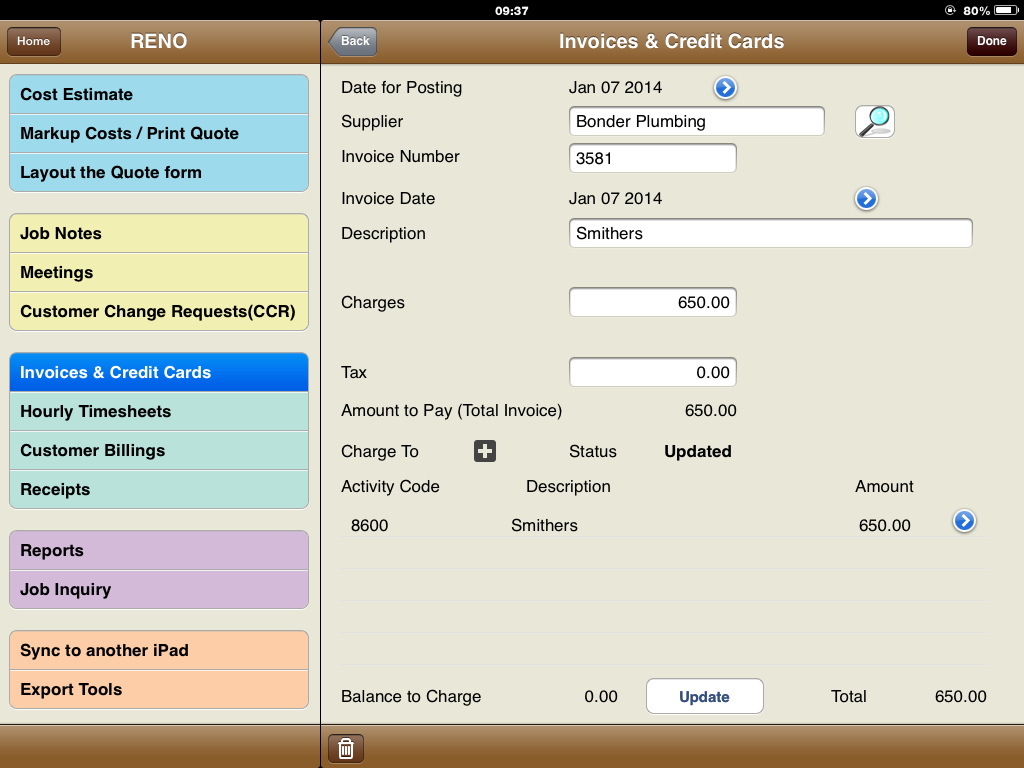1024x768 pixels.
Task: Tap the Tax amount field
Action: [652, 372]
